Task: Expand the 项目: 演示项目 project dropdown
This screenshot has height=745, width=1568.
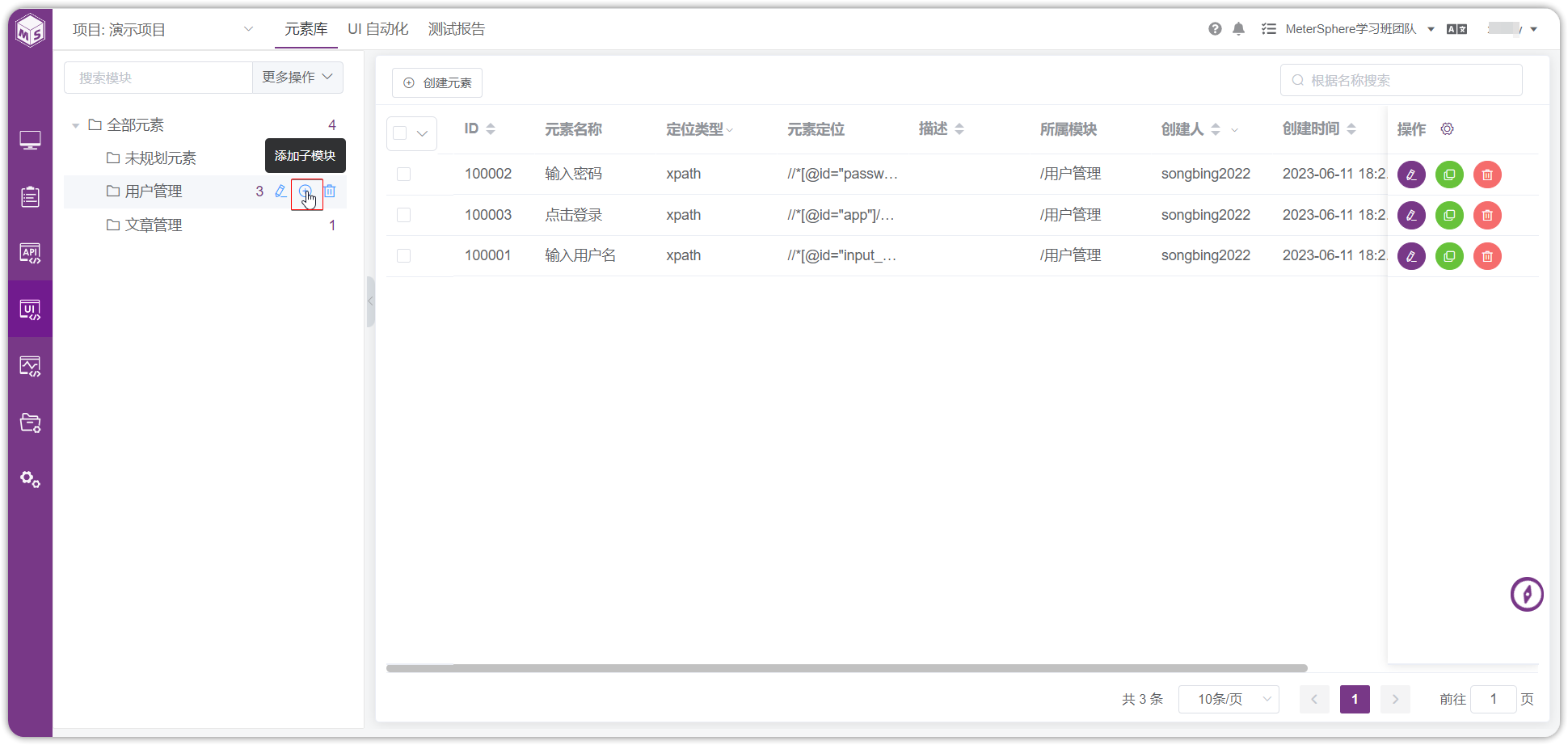Action: point(163,30)
